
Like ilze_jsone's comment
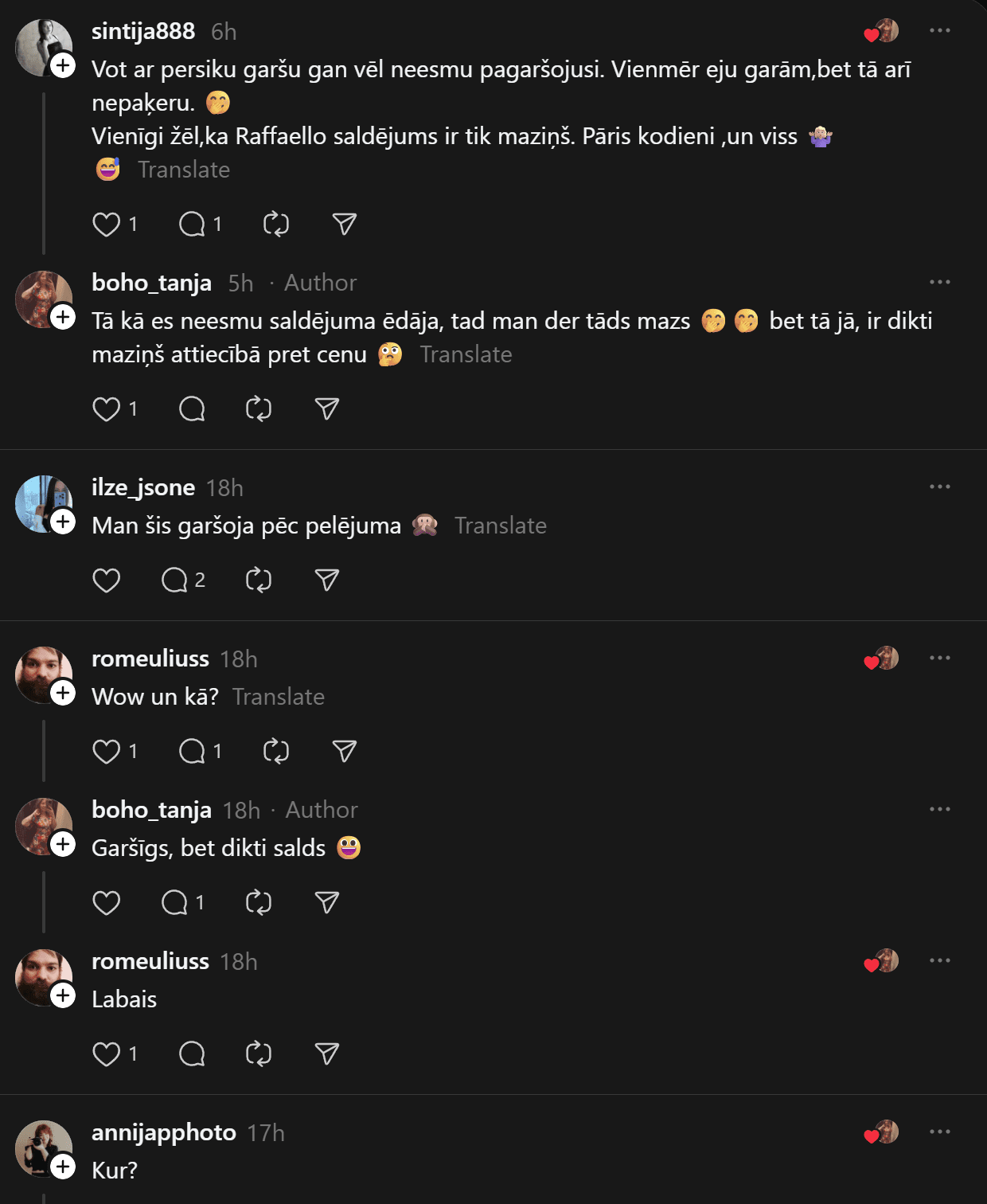[107, 580]
